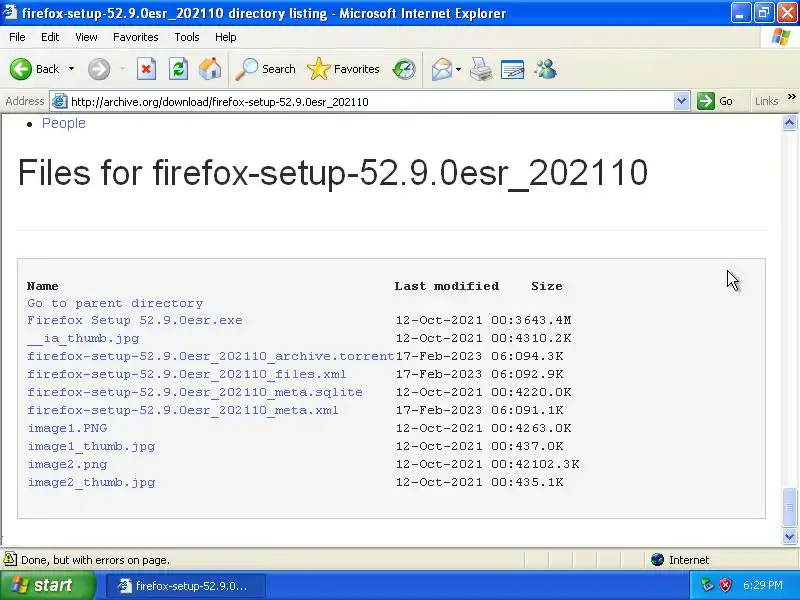Screen dimensions: 800x600
Task: Open the _meta.sqlite file link
Action: pos(195,392)
